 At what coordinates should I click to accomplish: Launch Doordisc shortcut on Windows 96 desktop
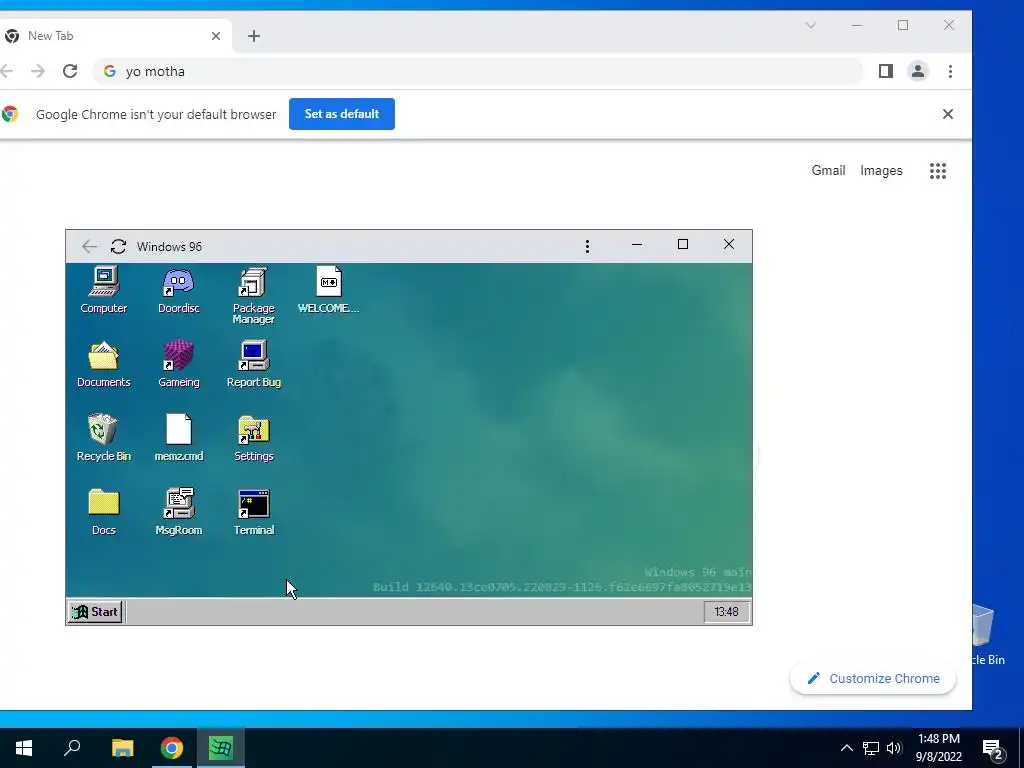(178, 290)
